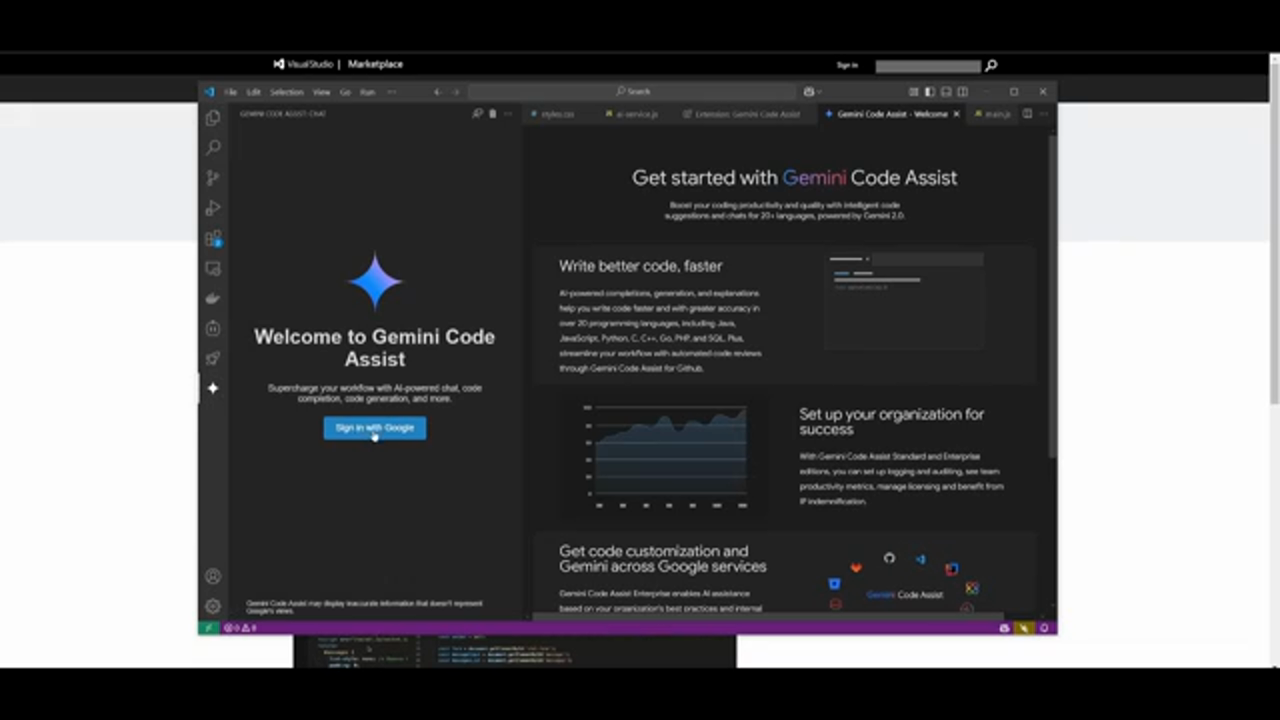
Task: Close the Gemini Code Assist Welcome tab
Action: click(x=956, y=114)
